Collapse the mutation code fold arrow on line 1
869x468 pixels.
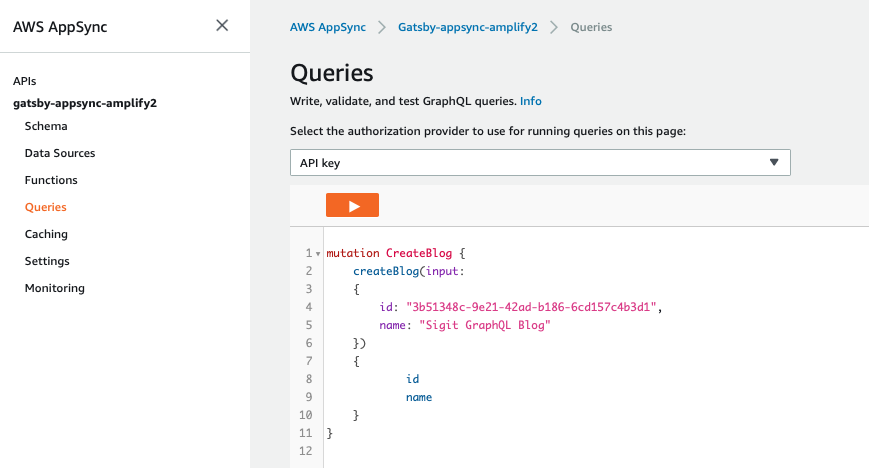(x=318, y=254)
